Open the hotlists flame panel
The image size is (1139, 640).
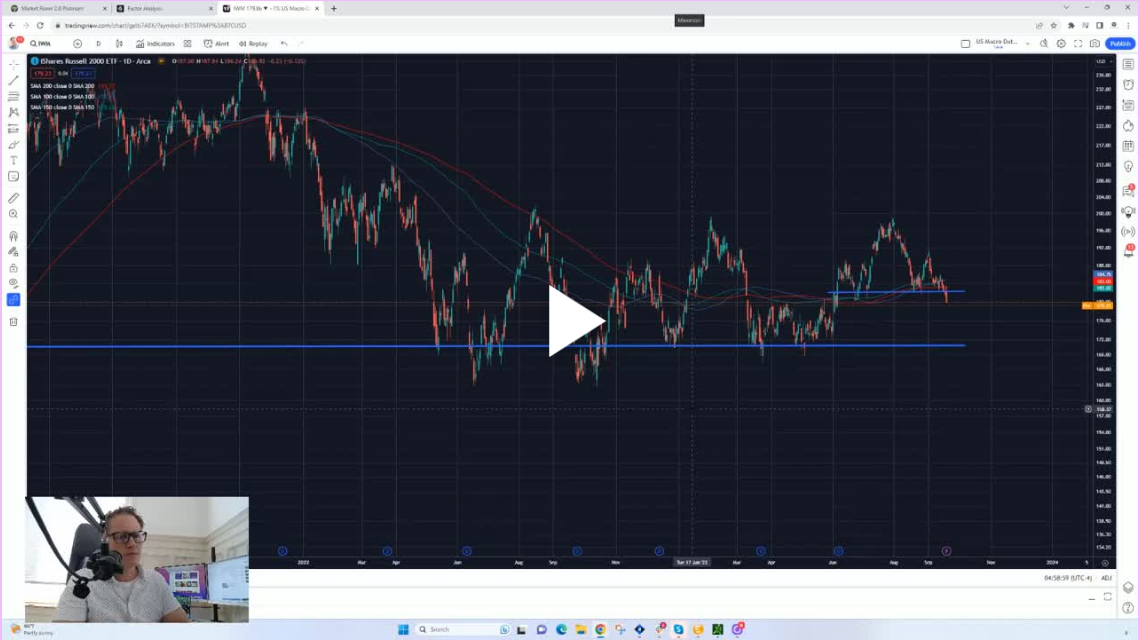pos(1128,126)
